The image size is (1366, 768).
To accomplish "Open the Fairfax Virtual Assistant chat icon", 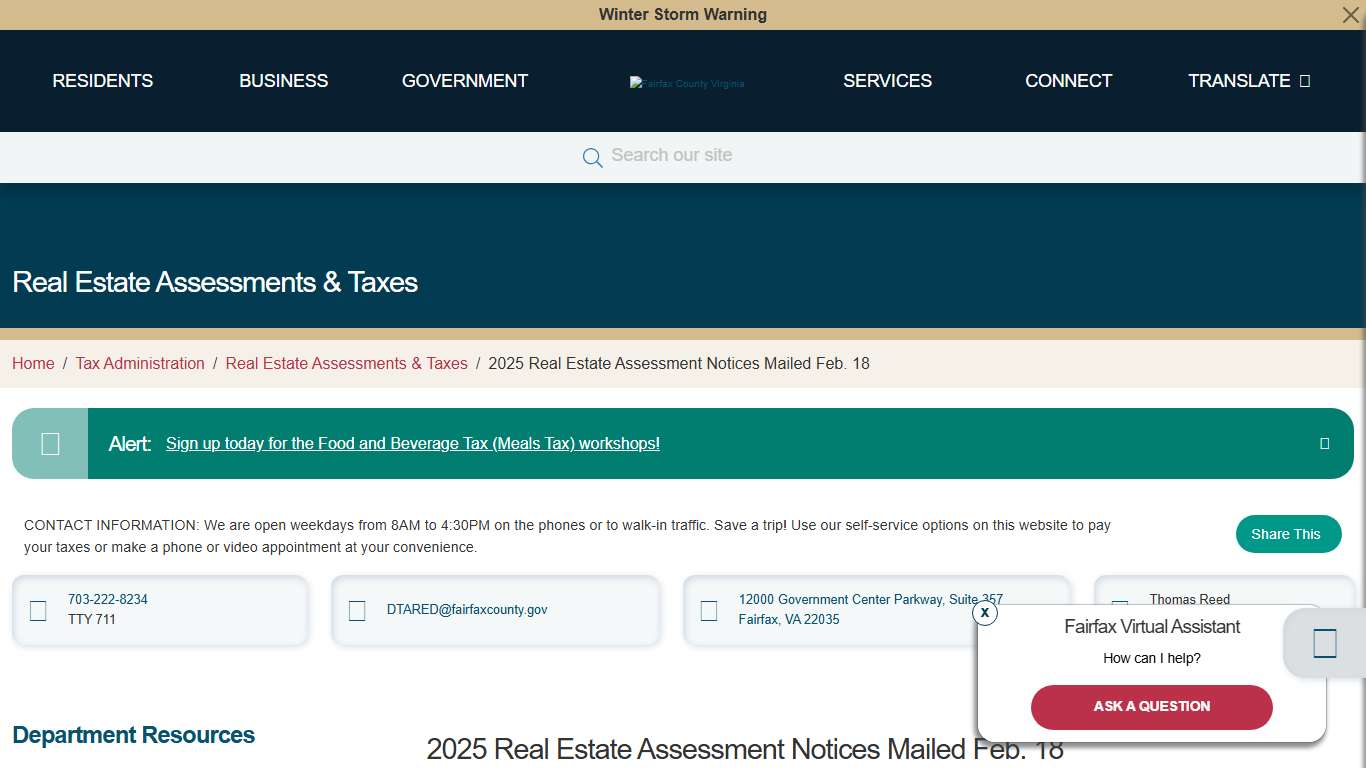I will coord(1322,643).
